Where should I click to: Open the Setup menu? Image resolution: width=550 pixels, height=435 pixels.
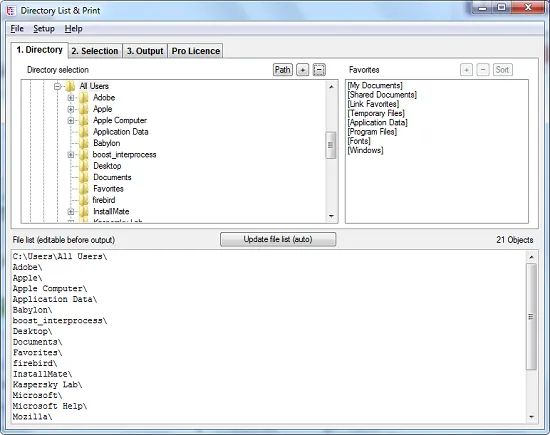pyautogui.click(x=44, y=29)
